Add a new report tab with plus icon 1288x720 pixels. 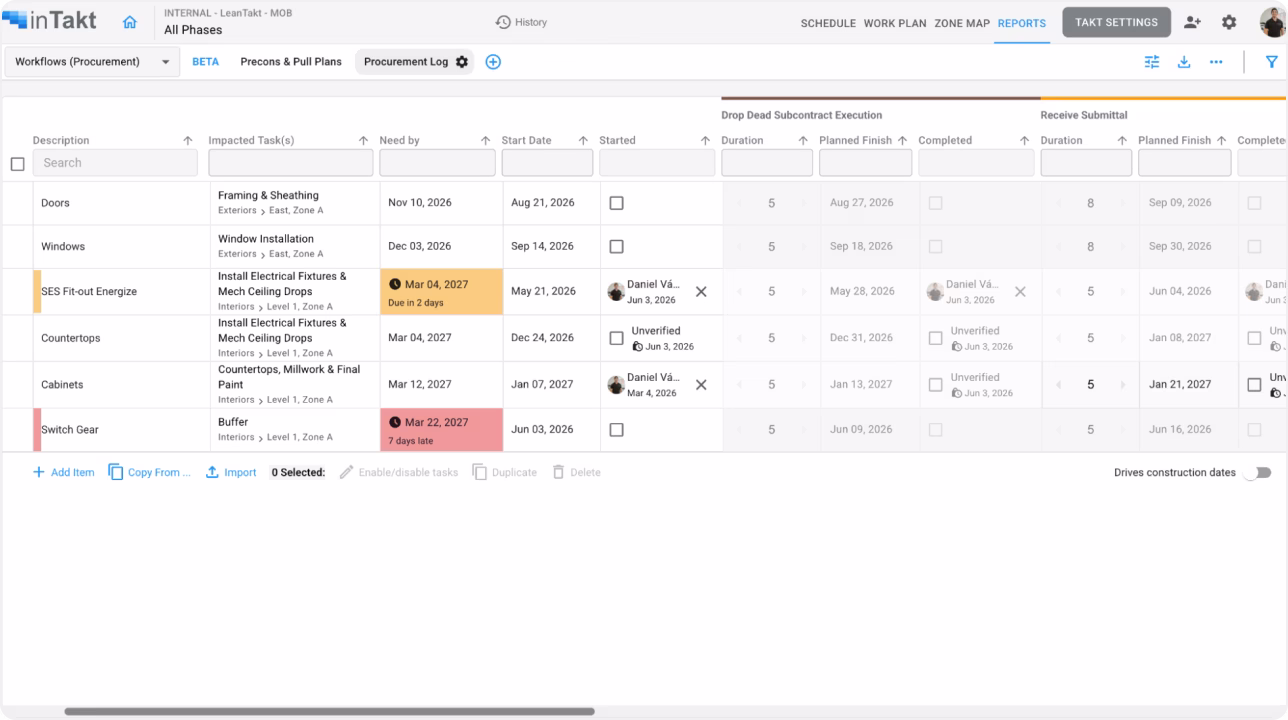tap(493, 62)
